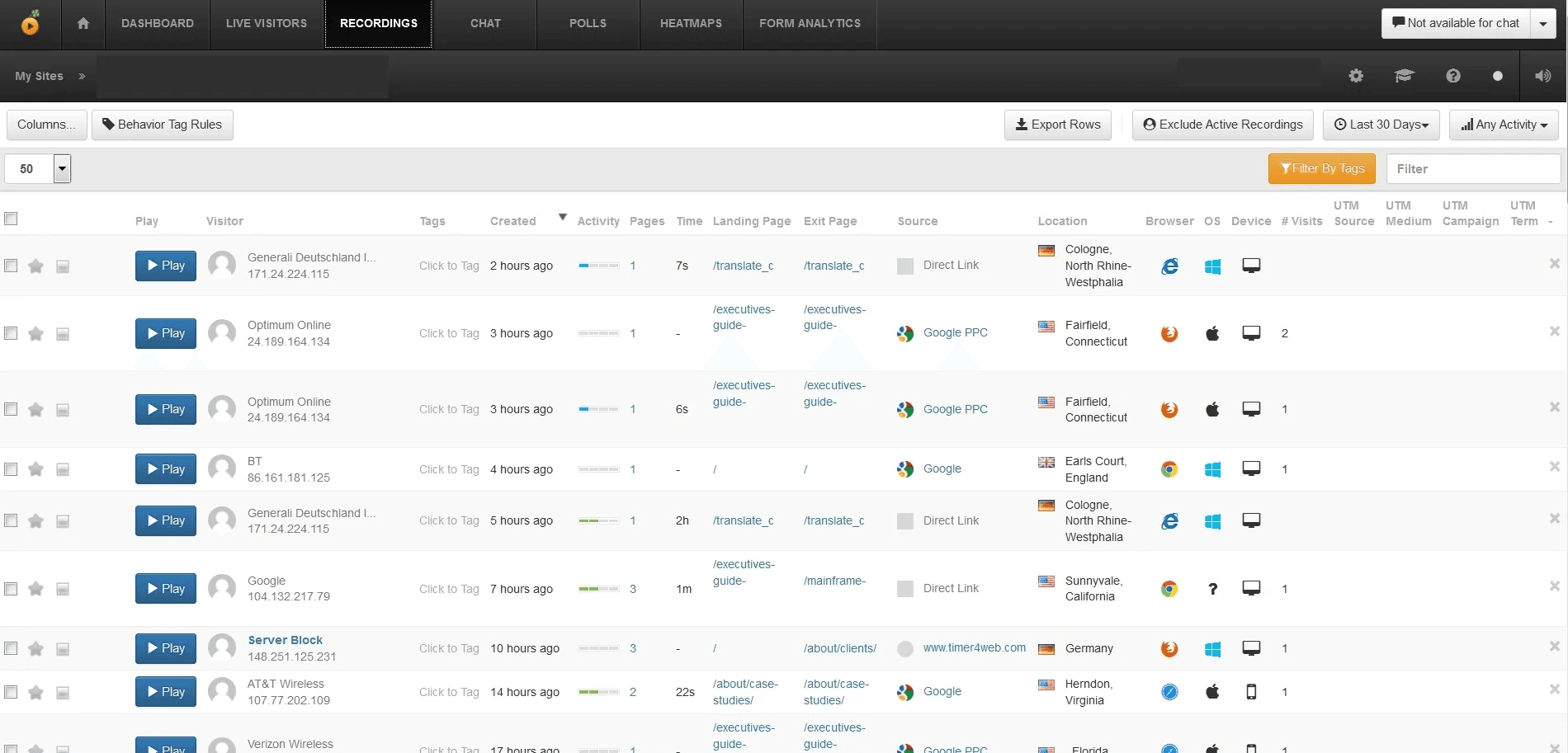This screenshot has width=1568, height=753.
Task: Delete the BT recording with X
Action: coord(1555,467)
